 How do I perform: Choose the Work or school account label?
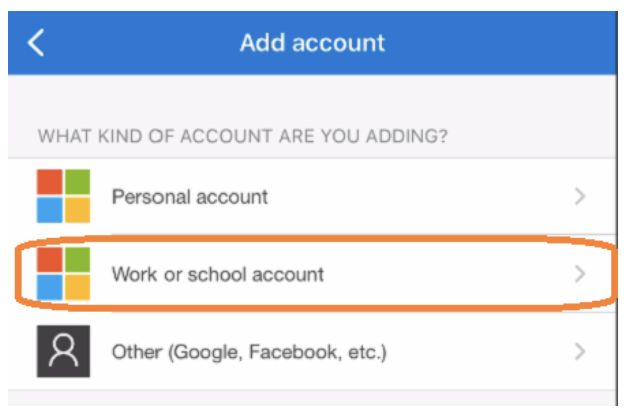[x=218, y=273]
